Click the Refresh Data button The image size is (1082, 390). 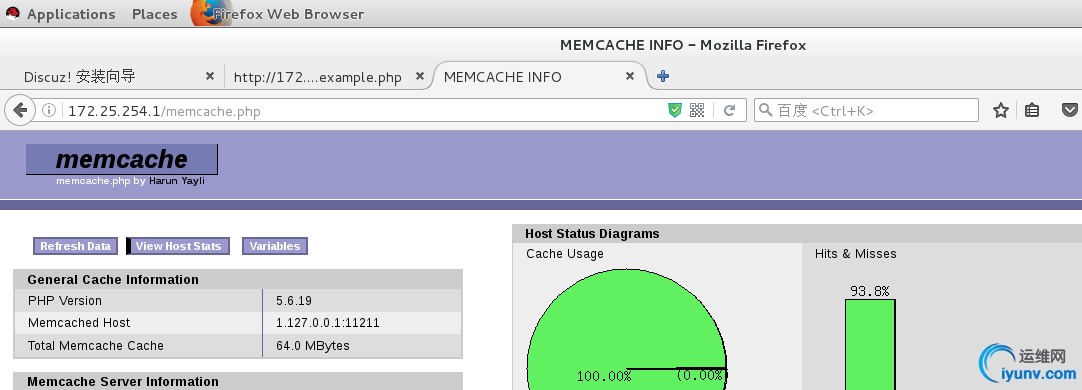click(75, 246)
